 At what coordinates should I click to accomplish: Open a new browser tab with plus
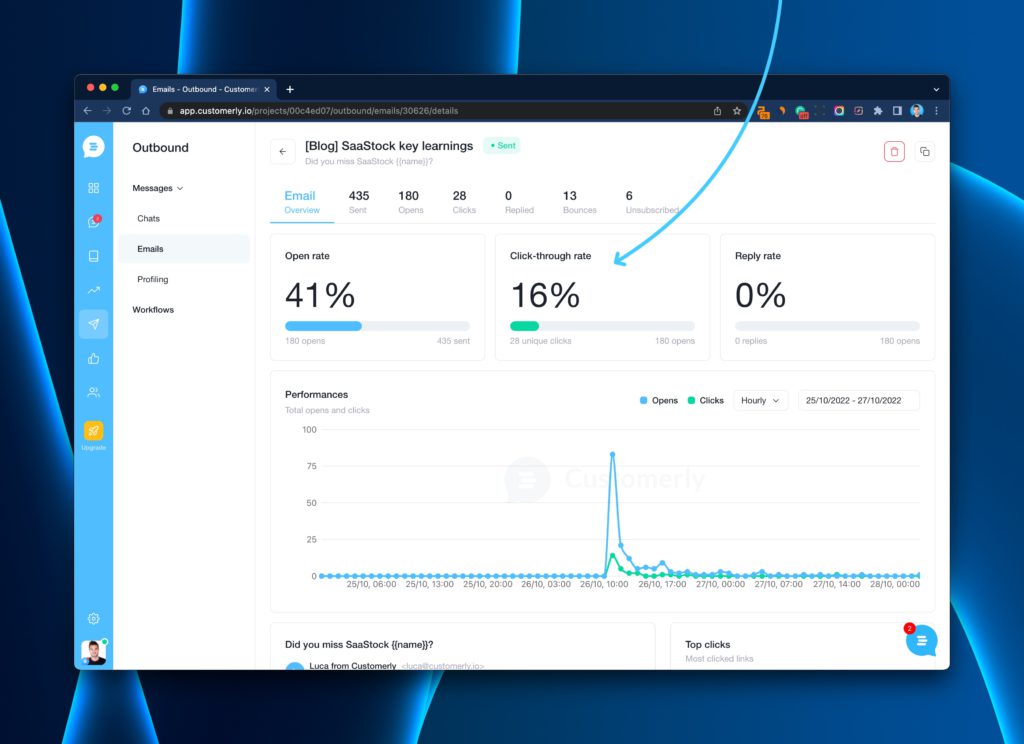(290, 89)
